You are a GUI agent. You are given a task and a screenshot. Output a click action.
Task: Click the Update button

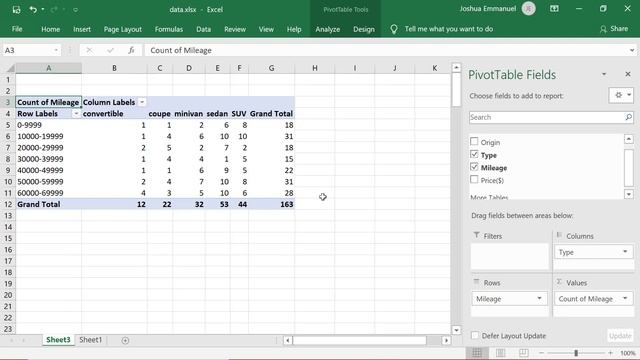(x=620, y=336)
